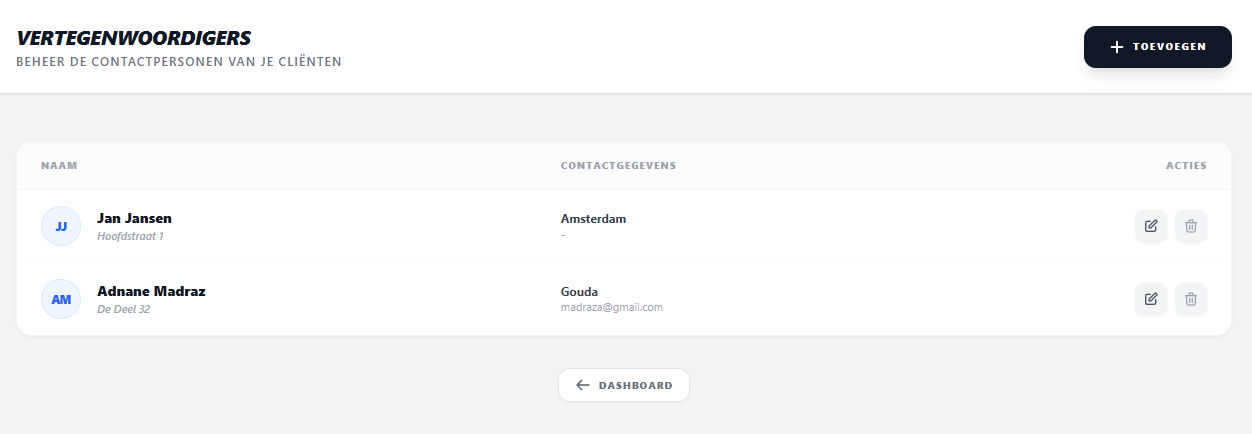The height and width of the screenshot is (434, 1252).
Task: Click trash icon in Adnane Madraz row
Action: 1190,299
